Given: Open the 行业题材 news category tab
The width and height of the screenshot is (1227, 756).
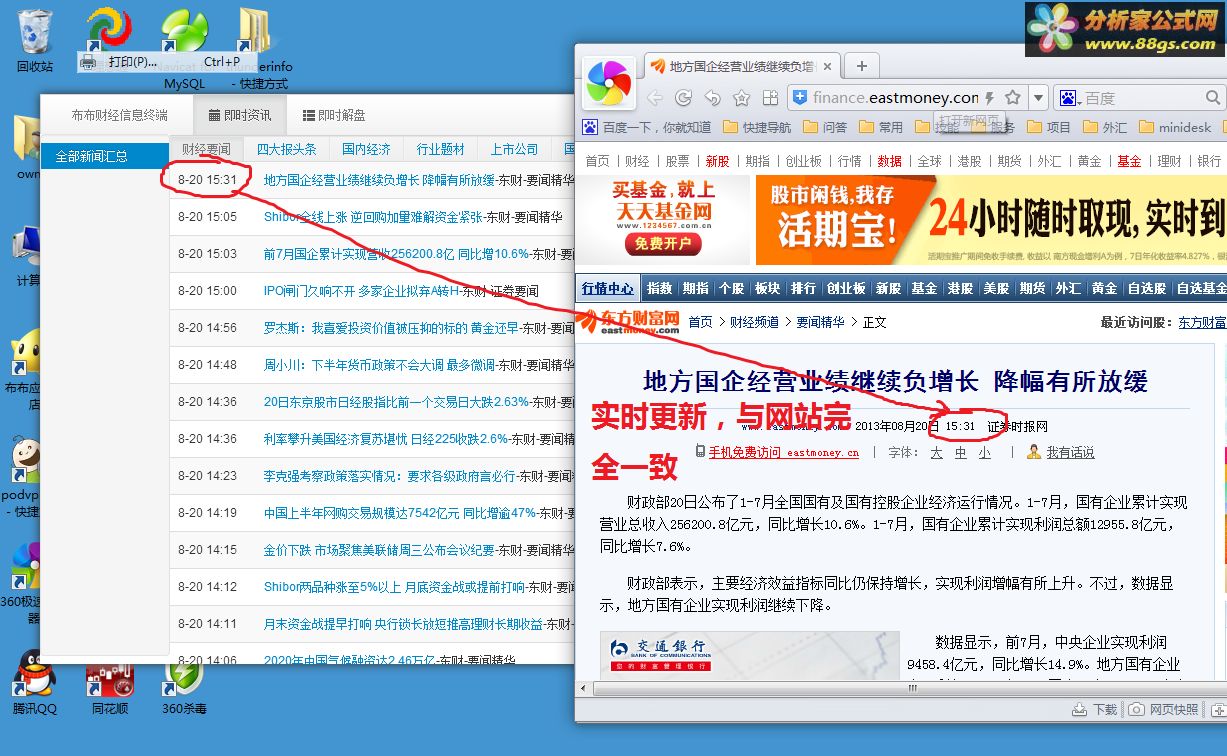Looking at the screenshot, I should click(441, 149).
